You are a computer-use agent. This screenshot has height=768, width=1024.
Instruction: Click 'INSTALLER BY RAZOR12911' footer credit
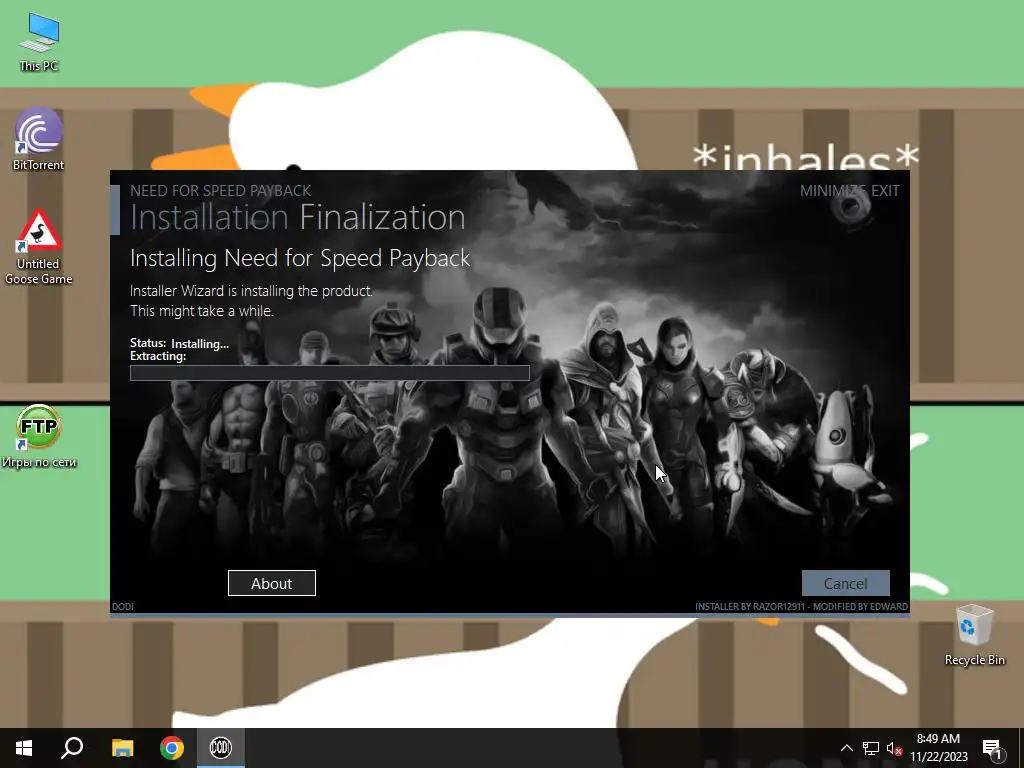tap(750, 607)
